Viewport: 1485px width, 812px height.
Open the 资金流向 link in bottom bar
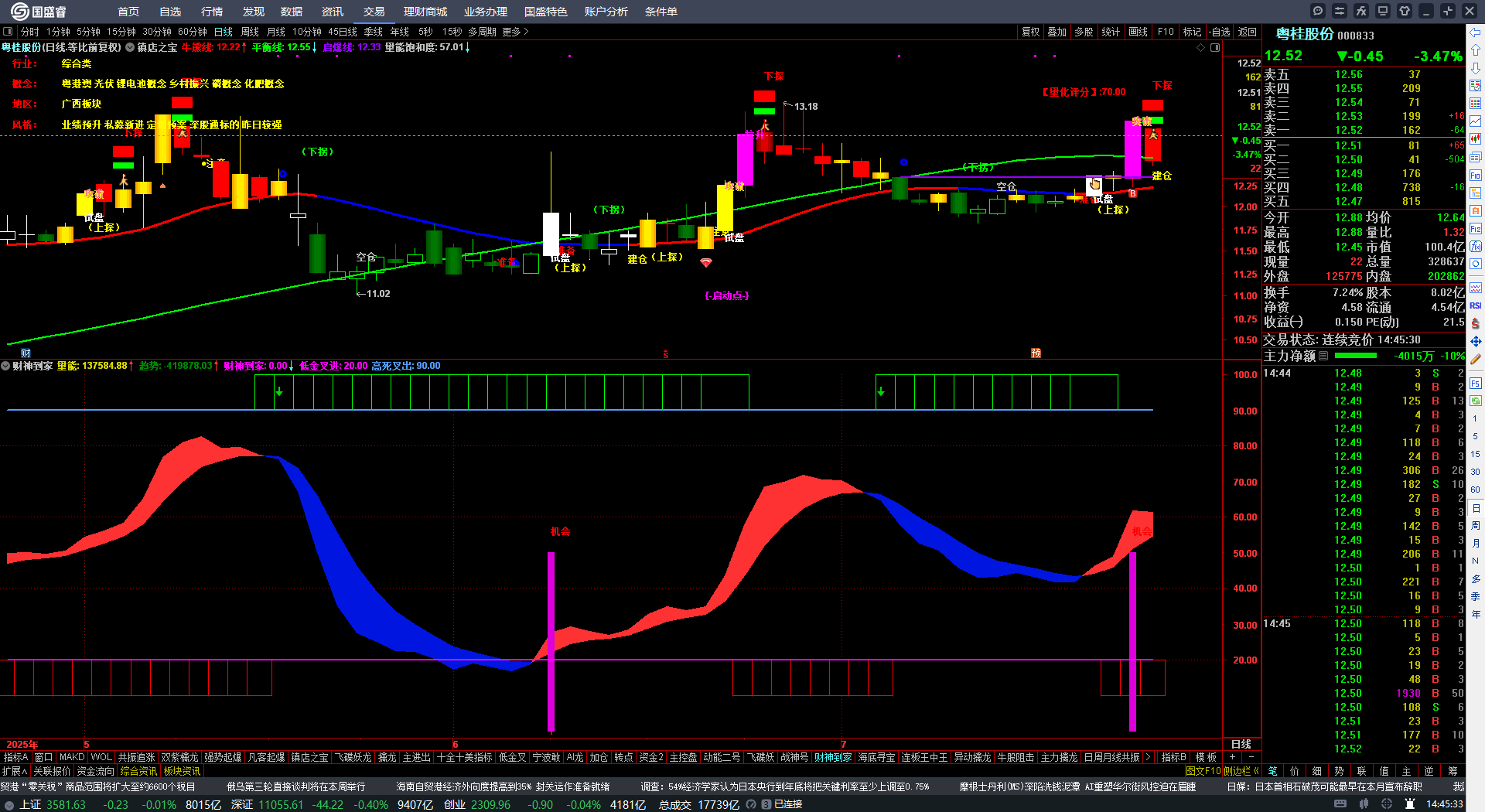click(x=95, y=771)
